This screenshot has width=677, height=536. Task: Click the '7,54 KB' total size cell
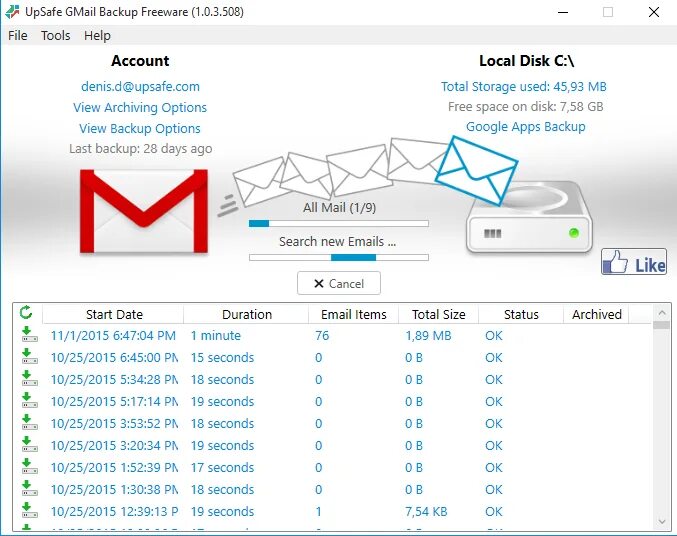tap(426, 512)
